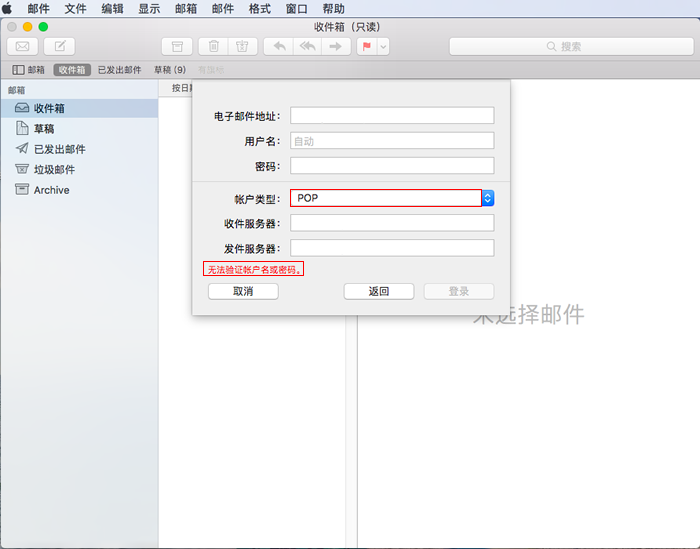Image resolution: width=700 pixels, height=549 pixels.
Task: Select 收件箱 in the sidebar
Action: tap(79, 108)
